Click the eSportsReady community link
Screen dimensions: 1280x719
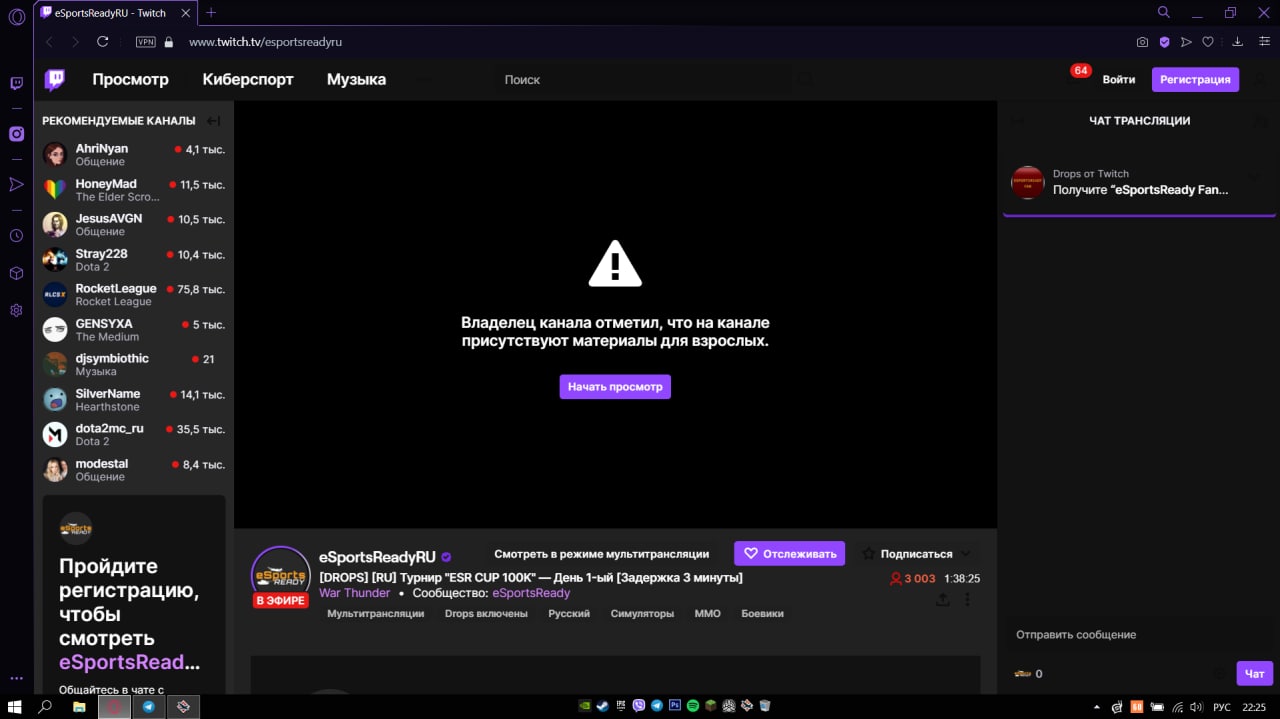[531, 594]
